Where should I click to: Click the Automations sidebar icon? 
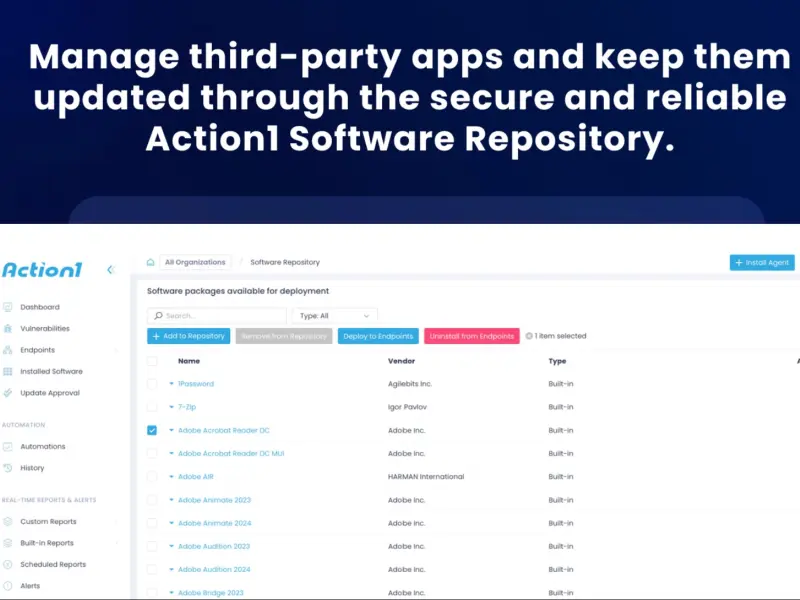8,446
